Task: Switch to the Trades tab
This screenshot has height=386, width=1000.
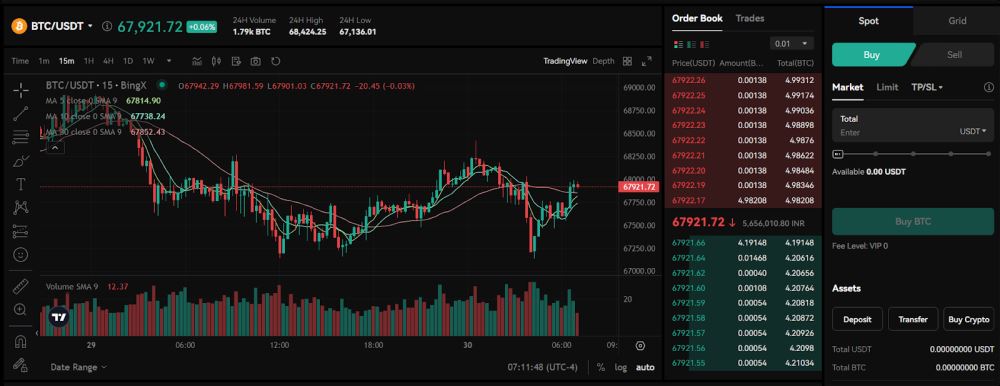Action: (x=749, y=19)
